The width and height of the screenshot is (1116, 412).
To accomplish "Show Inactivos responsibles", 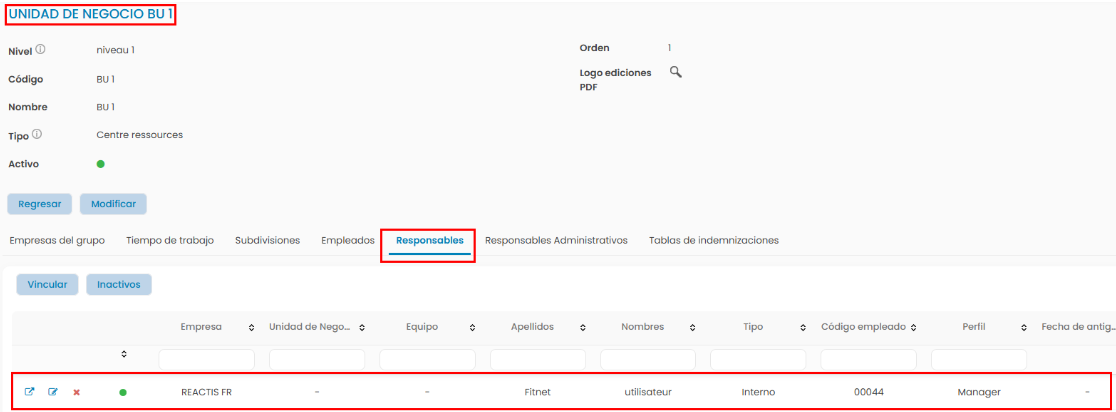I will [x=119, y=284].
